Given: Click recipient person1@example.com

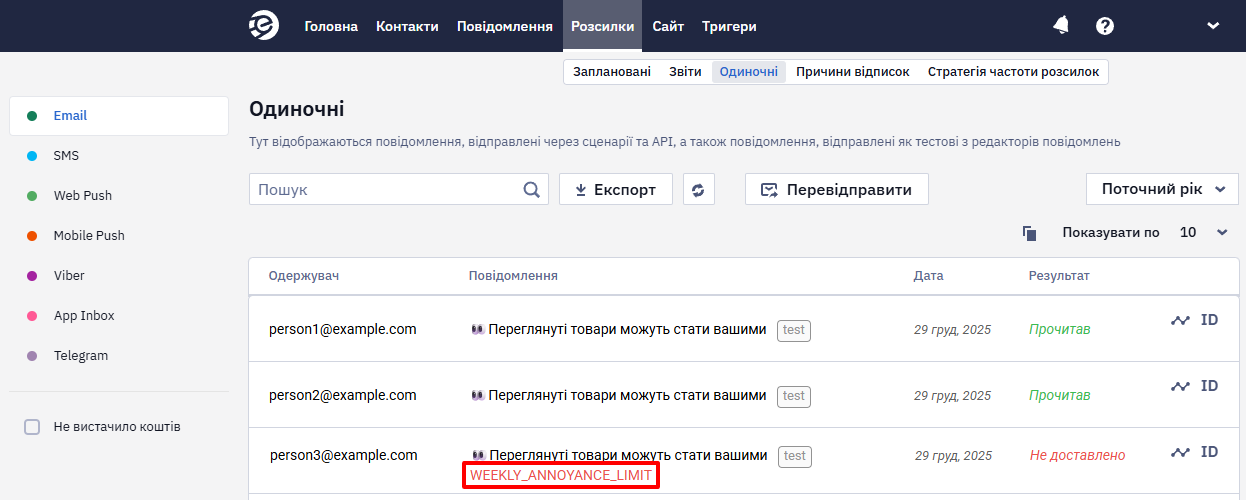Looking at the screenshot, I should 343,329.
